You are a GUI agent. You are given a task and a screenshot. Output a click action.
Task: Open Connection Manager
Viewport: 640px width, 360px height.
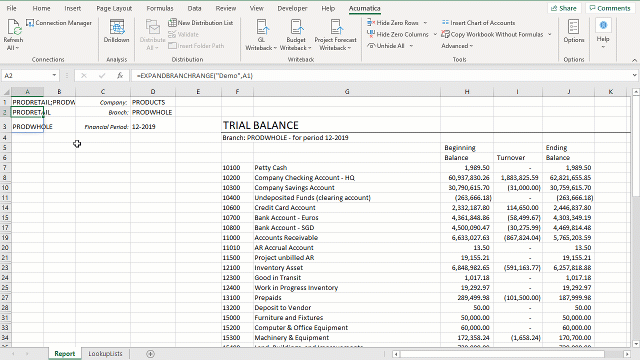pos(59,23)
